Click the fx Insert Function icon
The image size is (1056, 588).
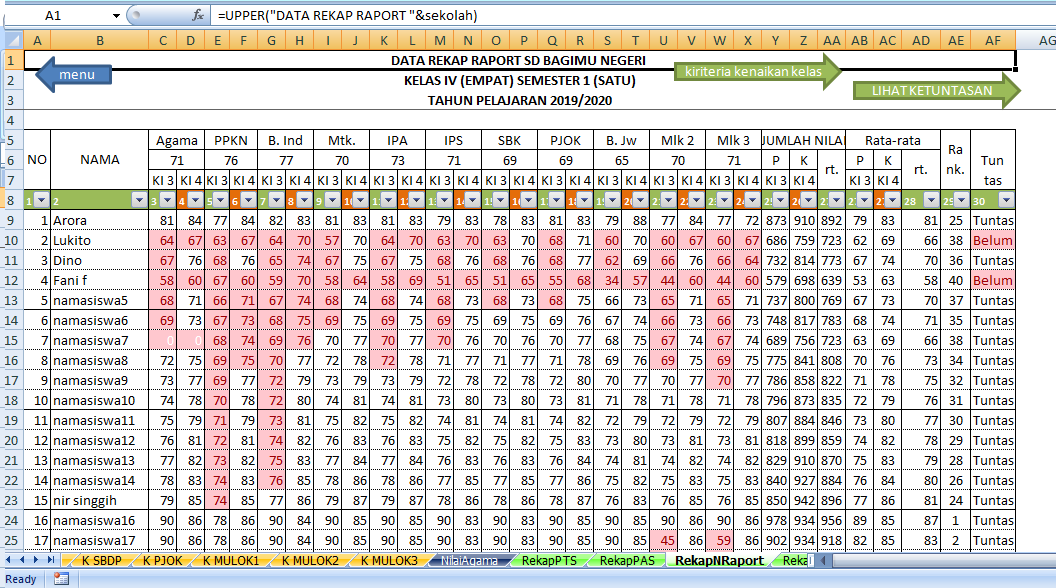coord(197,15)
